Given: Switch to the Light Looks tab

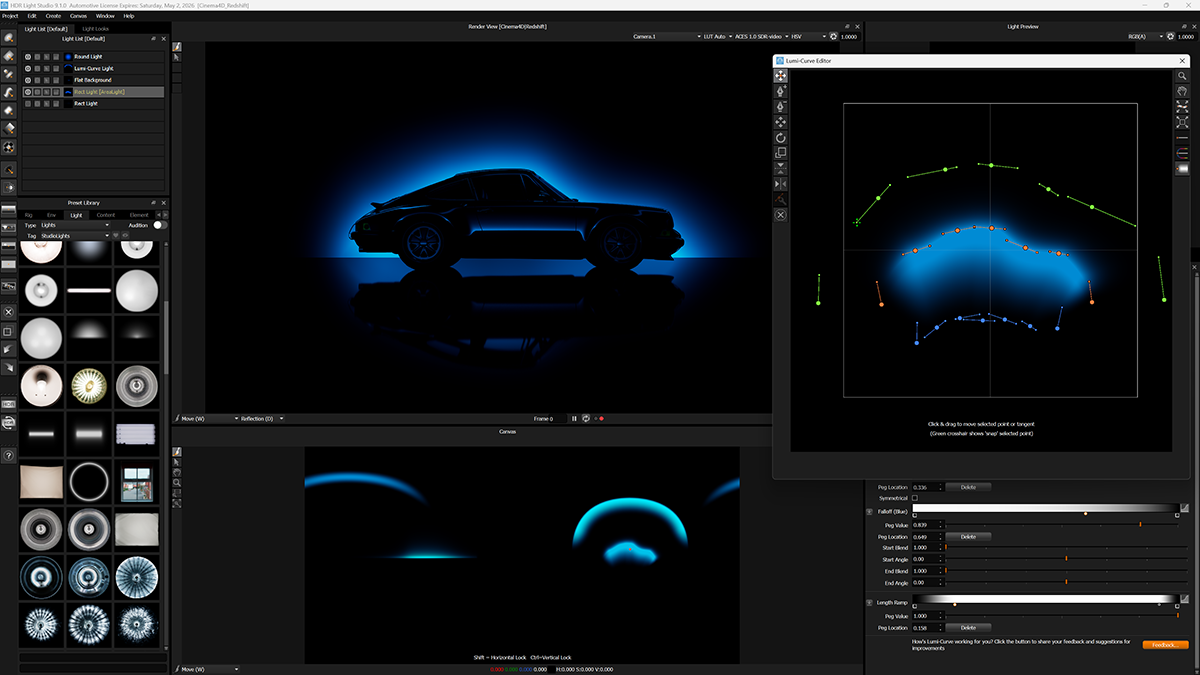Looking at the screenshot, I should click(x=96, y=28).
